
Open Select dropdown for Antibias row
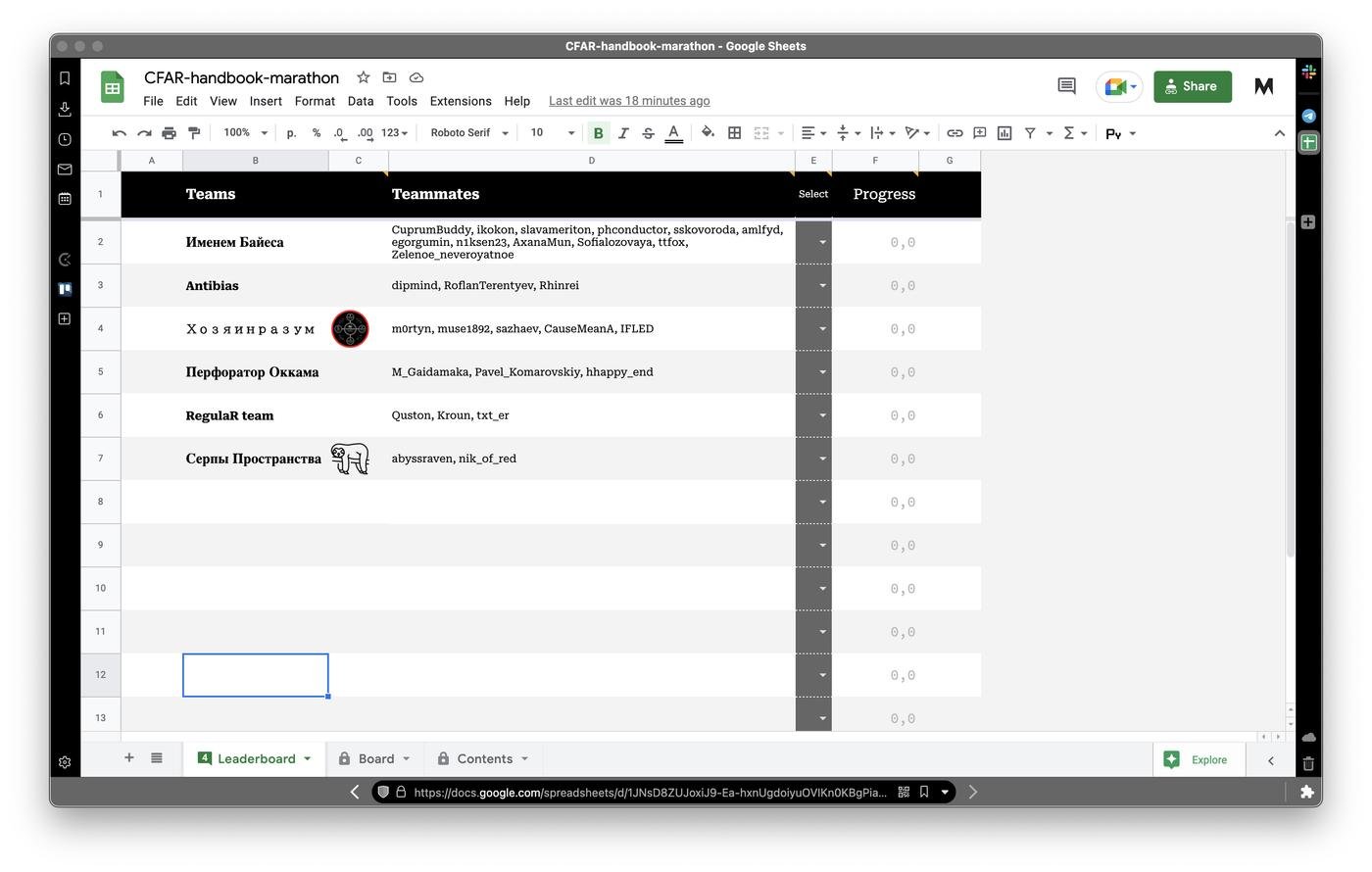coord(821,286)
